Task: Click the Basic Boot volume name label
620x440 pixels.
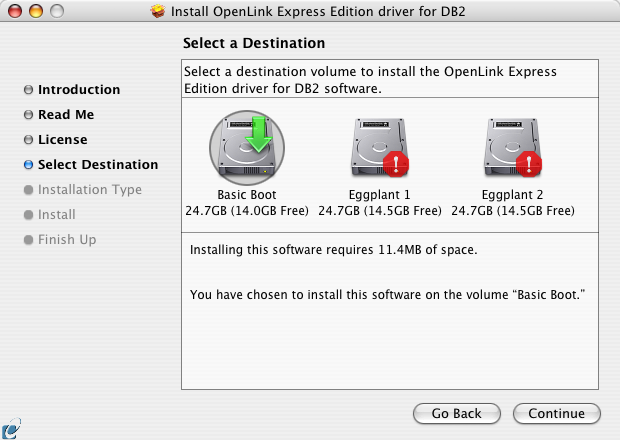Action: (x=247, y=195)
